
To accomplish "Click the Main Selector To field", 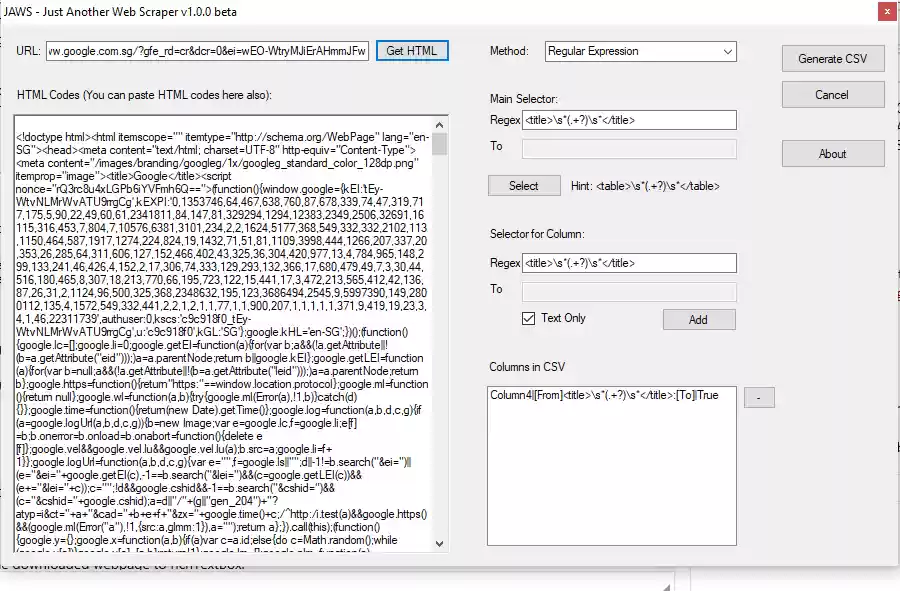I will click(x=630, y=148).
